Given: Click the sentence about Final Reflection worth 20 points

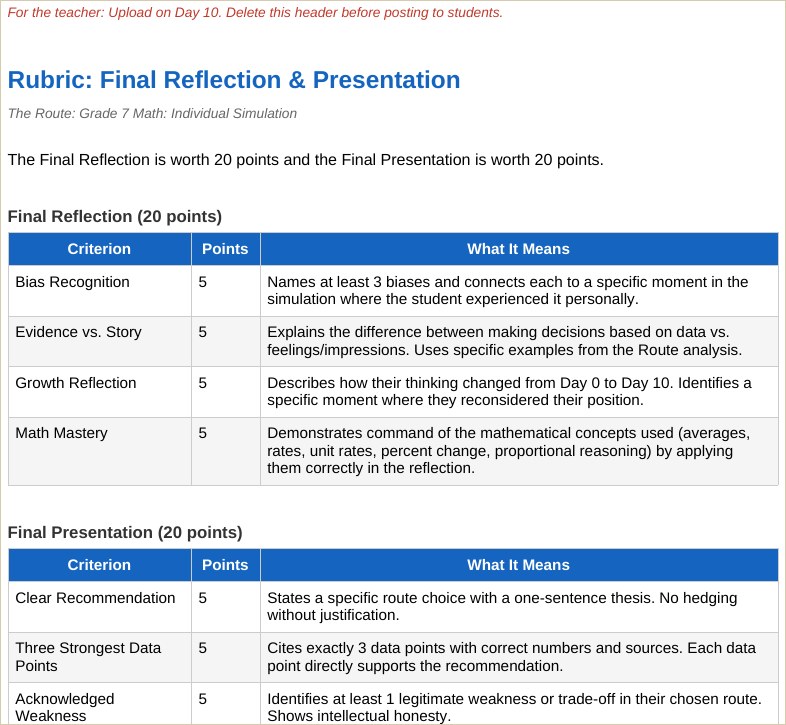Looking at the screenshot, I should click(305, 160).
